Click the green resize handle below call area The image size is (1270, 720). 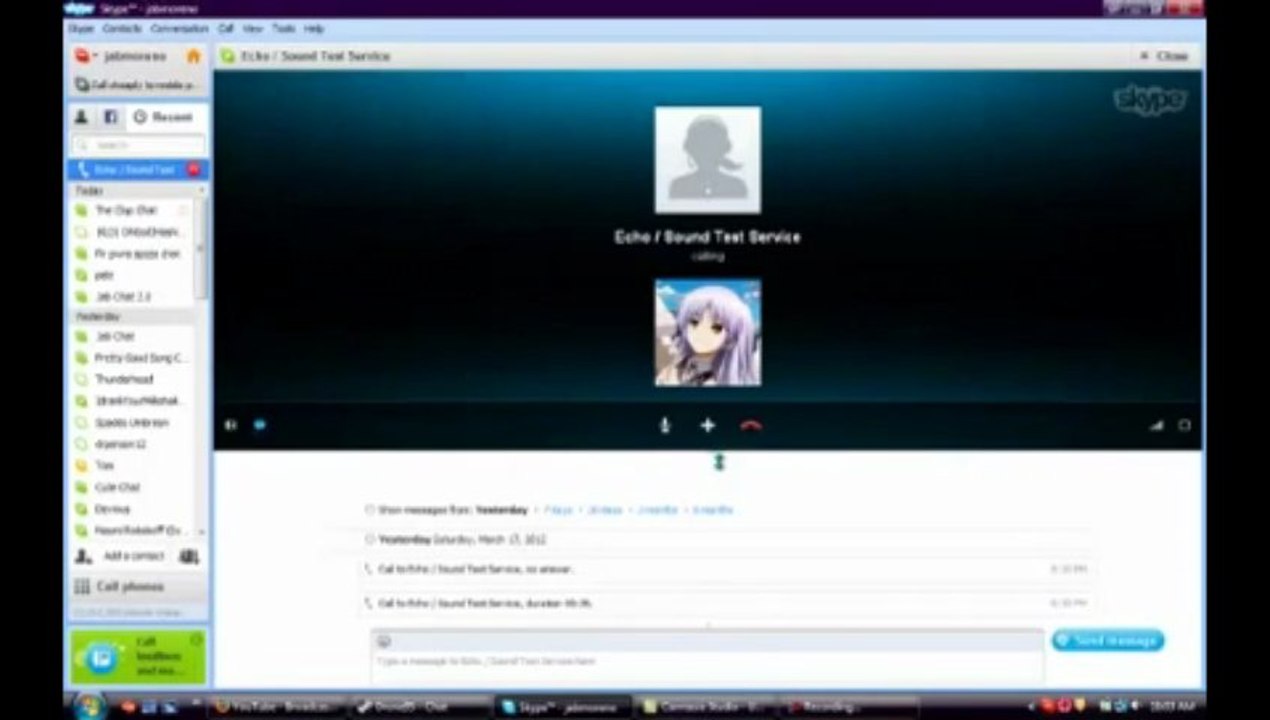pos(718,461)
